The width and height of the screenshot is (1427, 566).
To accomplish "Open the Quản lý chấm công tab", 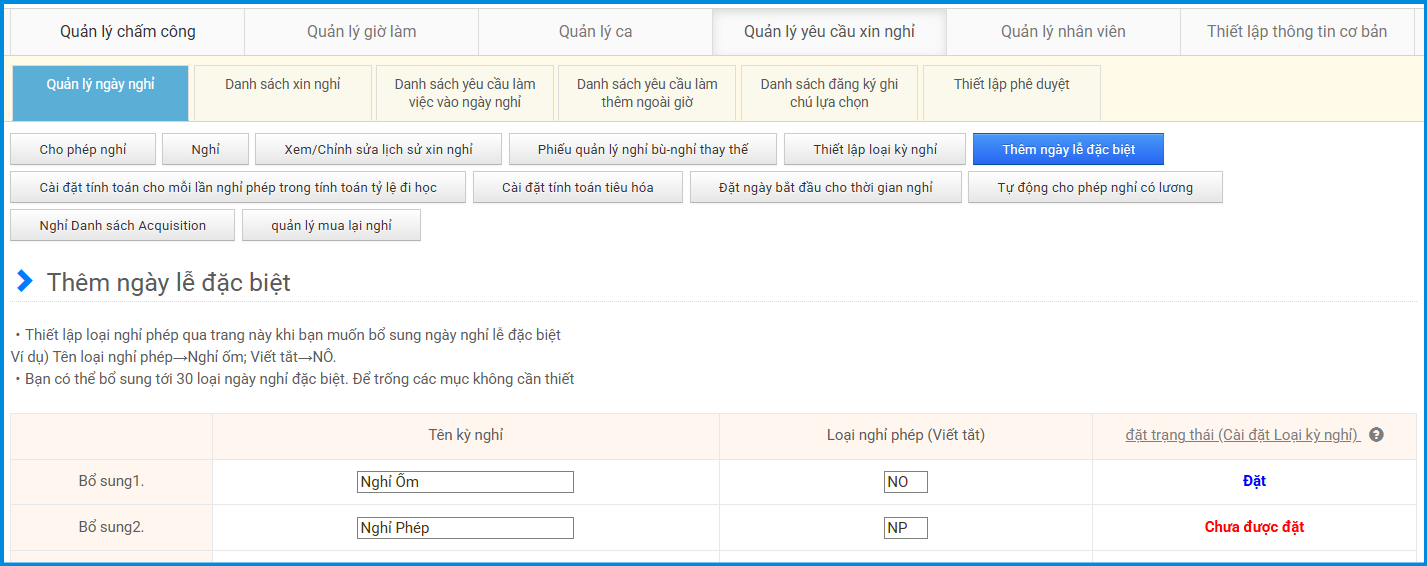I will tap(127, 32).
